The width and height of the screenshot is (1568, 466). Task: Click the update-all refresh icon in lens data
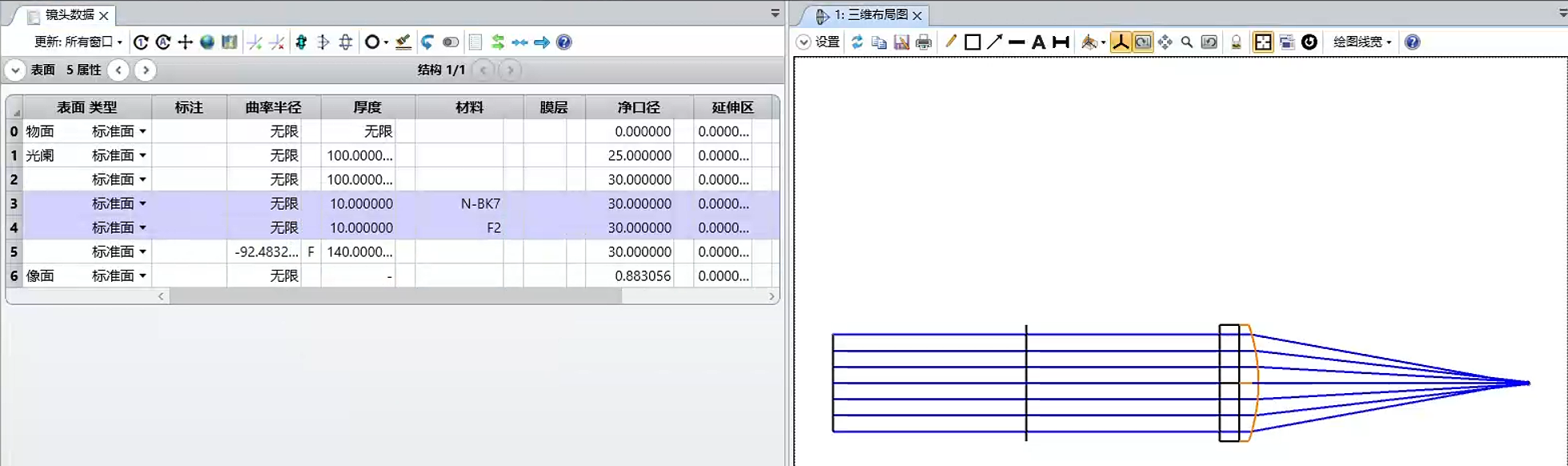163,42
